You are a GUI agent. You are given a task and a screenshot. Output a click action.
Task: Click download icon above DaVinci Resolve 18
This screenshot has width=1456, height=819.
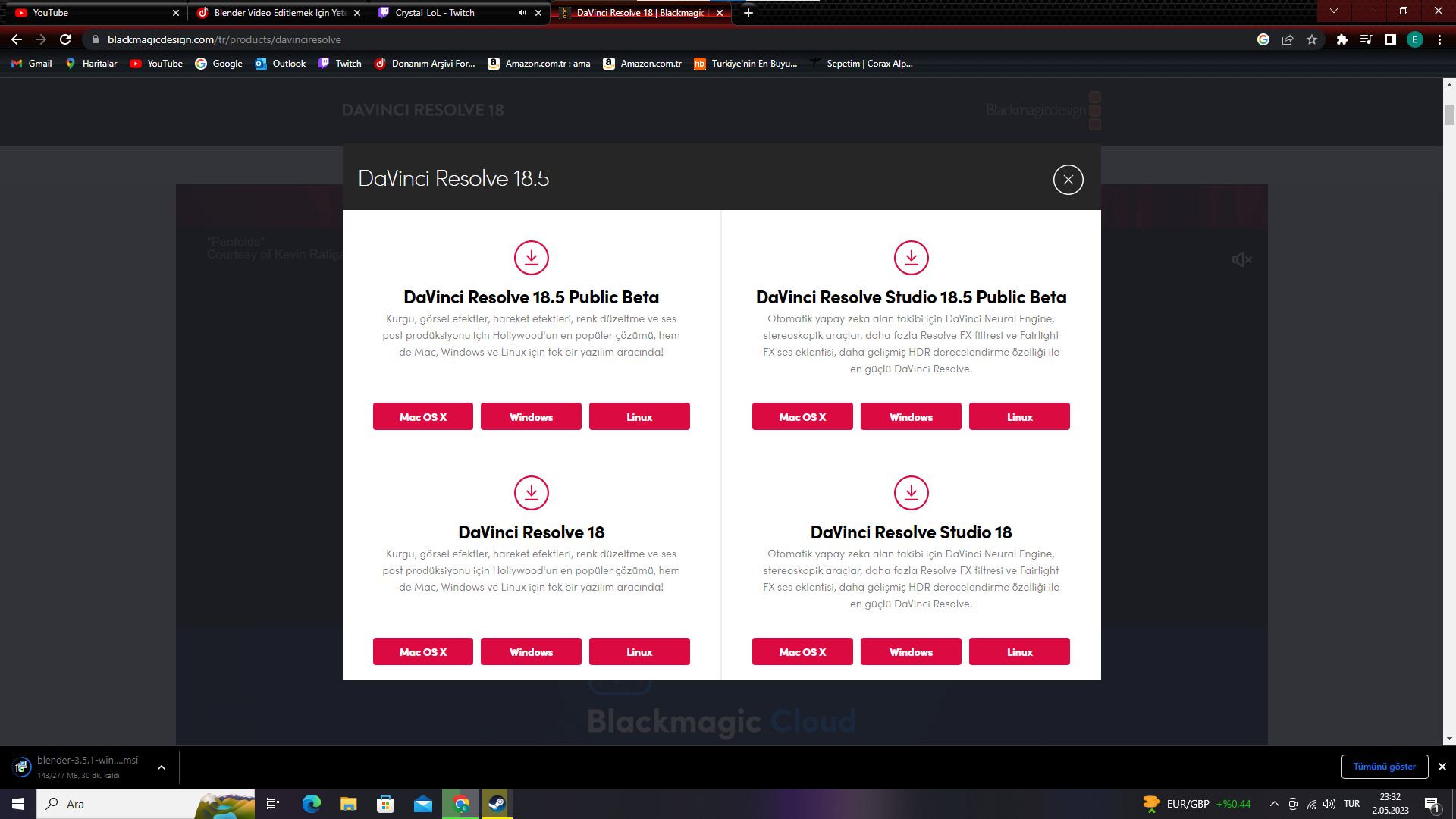pos(531,493)
